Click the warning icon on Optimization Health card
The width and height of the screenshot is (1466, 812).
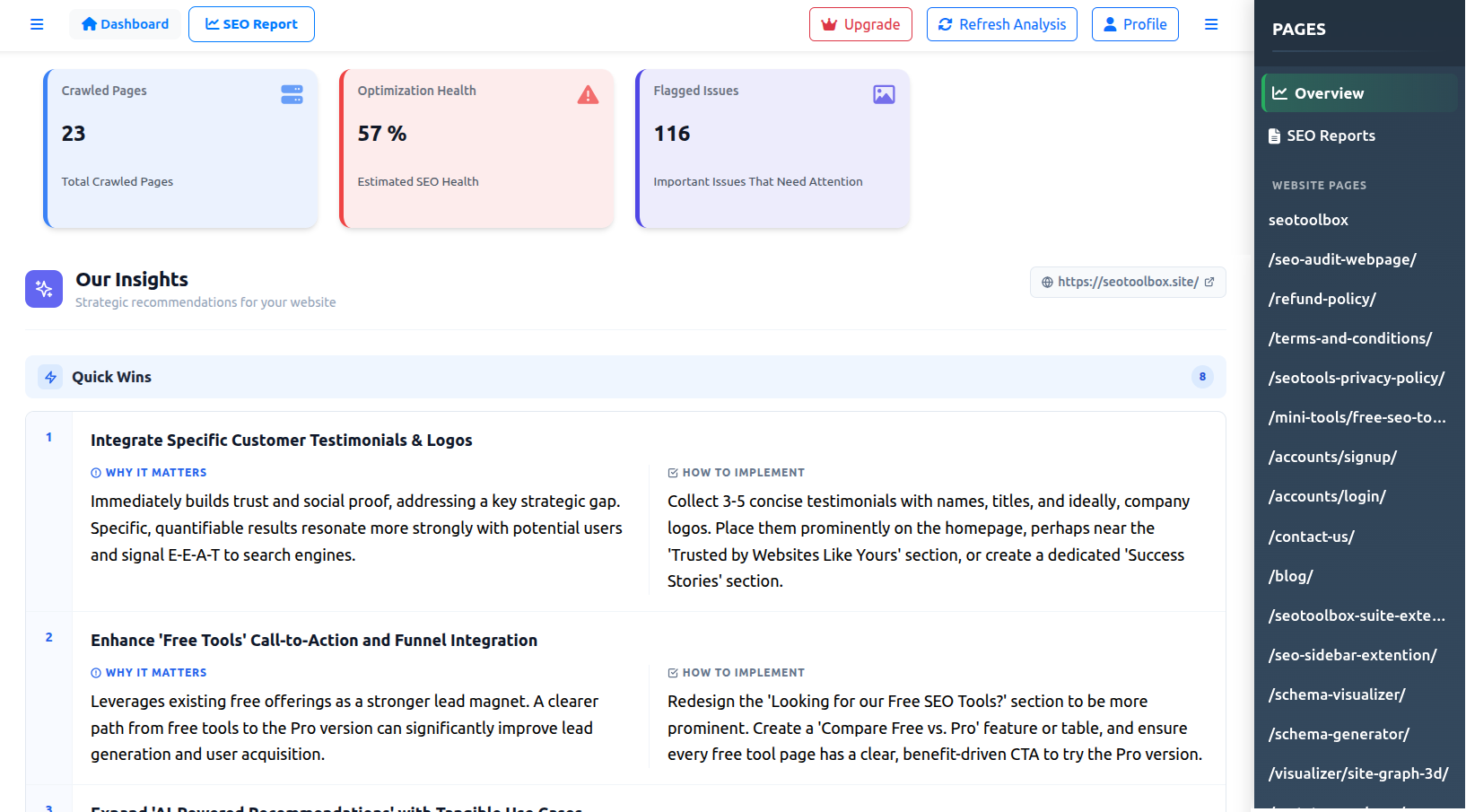[588, 94]
